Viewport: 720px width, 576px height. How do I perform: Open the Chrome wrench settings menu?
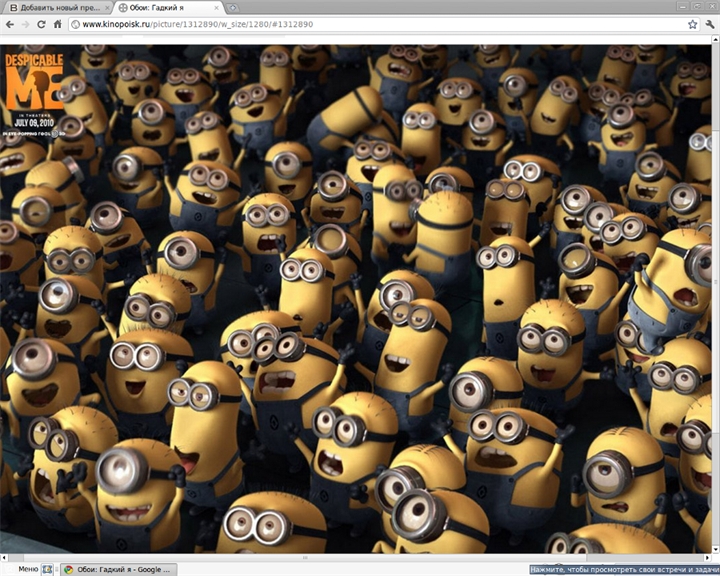coord(710,24)
